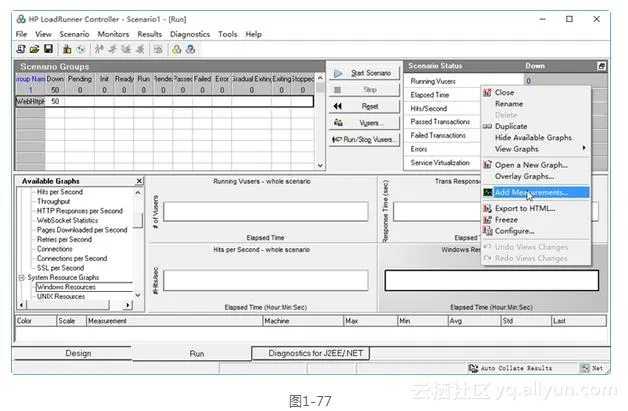Click the blue circles toolbar icon
This screenshot has height=411, width=628.
point(191,49)
